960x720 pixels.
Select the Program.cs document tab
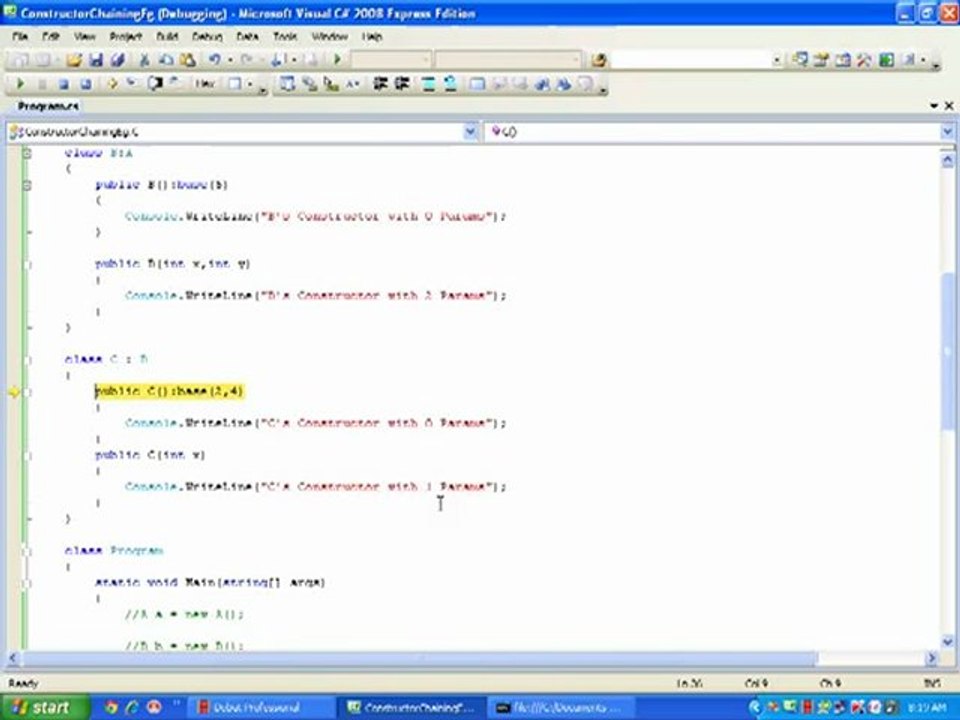click(48, 106)
